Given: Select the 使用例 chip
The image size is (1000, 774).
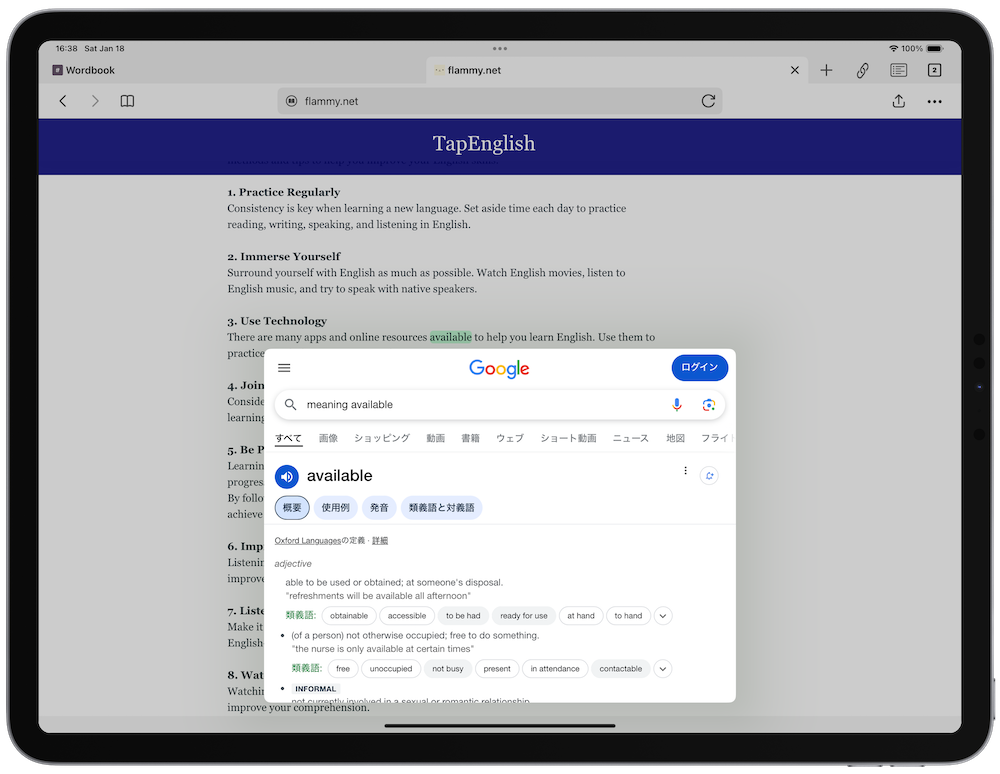Looking at the screenshot, I should [x=335, y=508].
